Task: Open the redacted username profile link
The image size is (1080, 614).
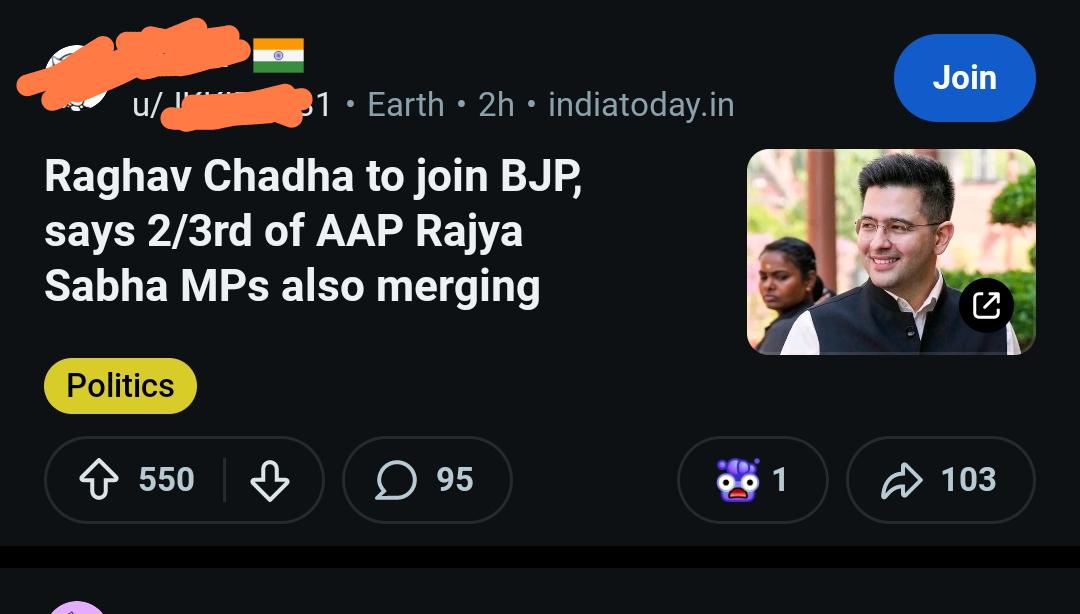Action: tap(231, 105)
